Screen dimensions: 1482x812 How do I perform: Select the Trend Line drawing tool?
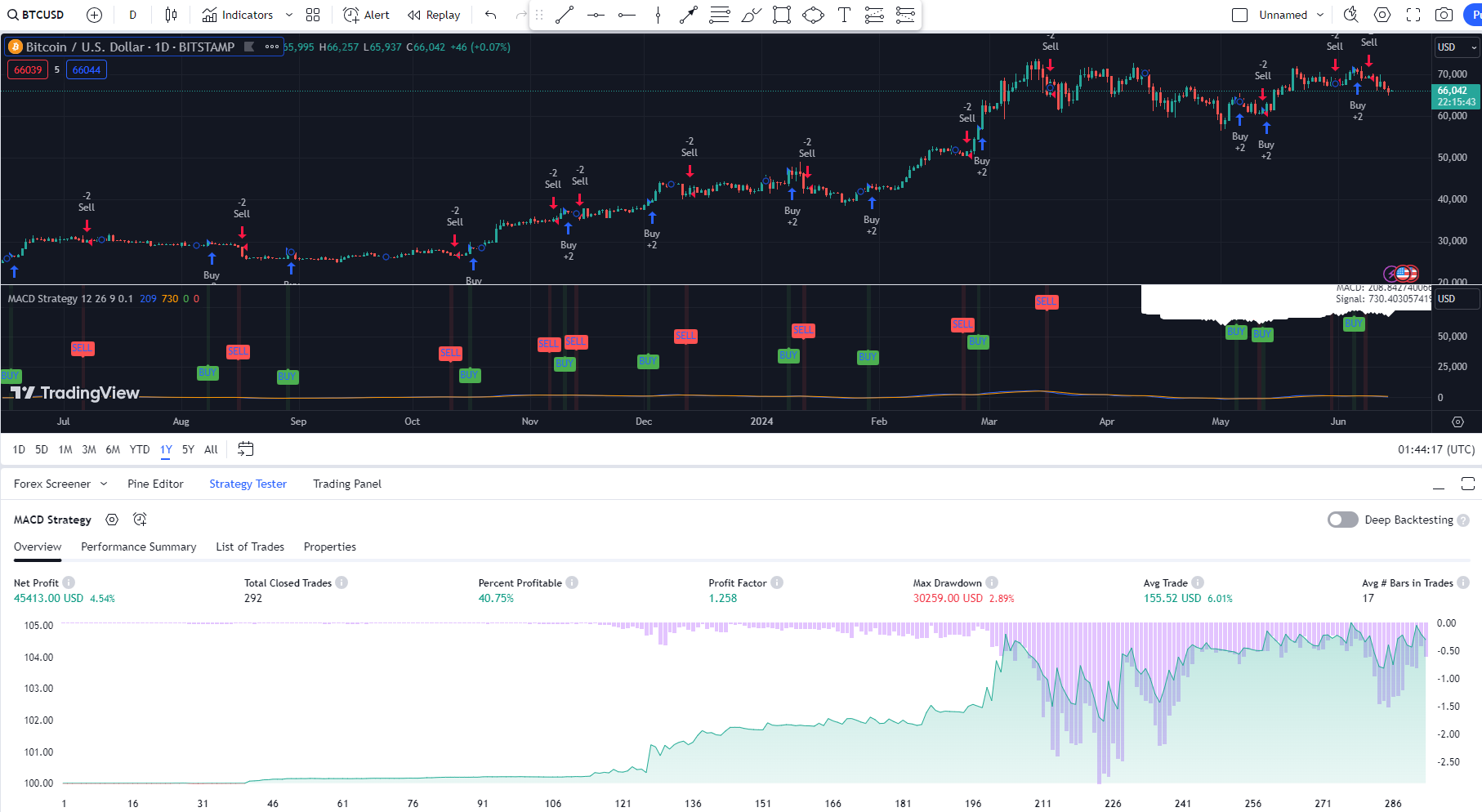tap(564, 14)
